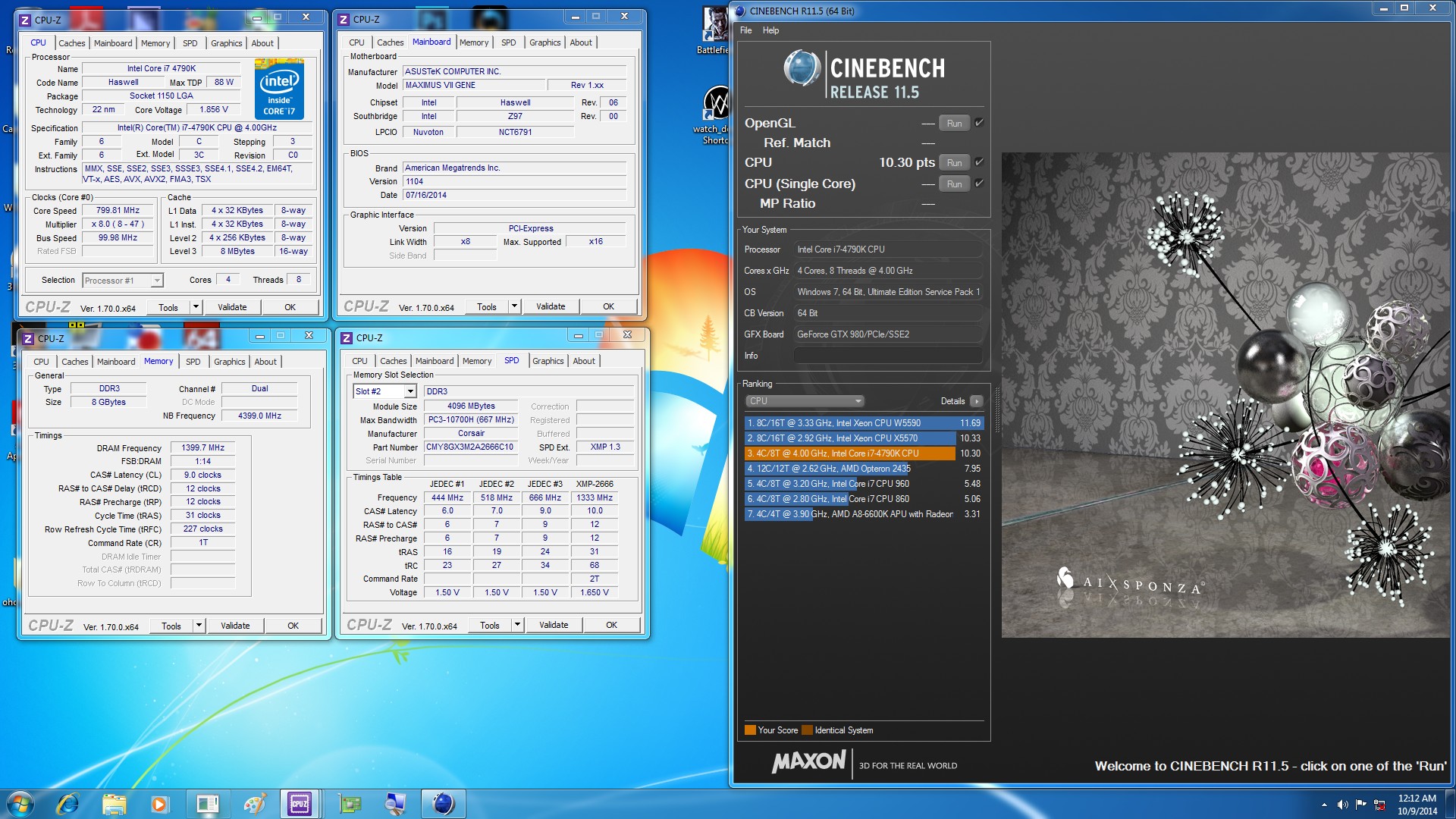Click Tools button in Memory window
This screenshot has height=819, width=1456.
pos(171,626)
